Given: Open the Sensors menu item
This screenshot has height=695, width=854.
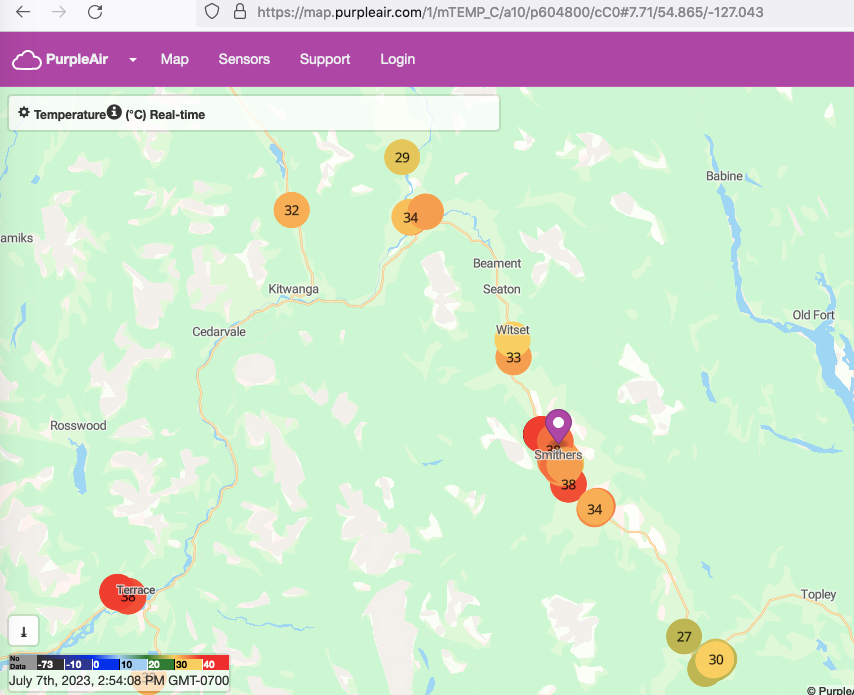Looking at the screenshot, I should [244, 60].
